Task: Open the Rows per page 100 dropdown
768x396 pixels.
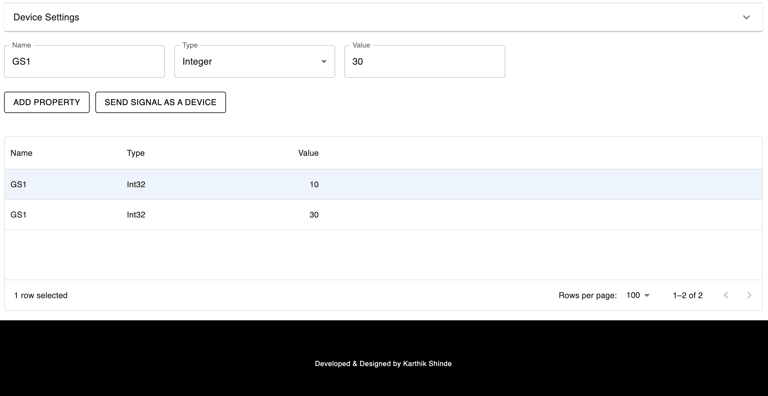Action: (x=638, y=296)
